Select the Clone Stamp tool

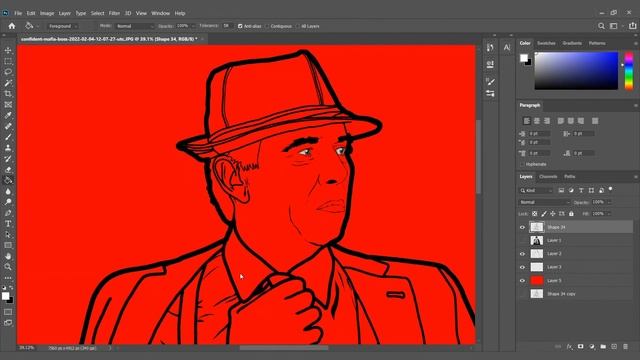[x=8, y=148]
